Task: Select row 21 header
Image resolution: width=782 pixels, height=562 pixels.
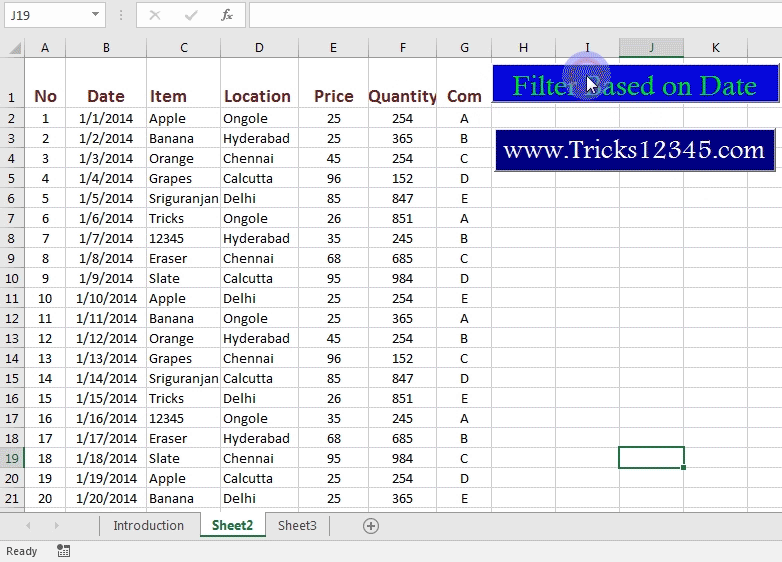Action: tap(11, 498)
